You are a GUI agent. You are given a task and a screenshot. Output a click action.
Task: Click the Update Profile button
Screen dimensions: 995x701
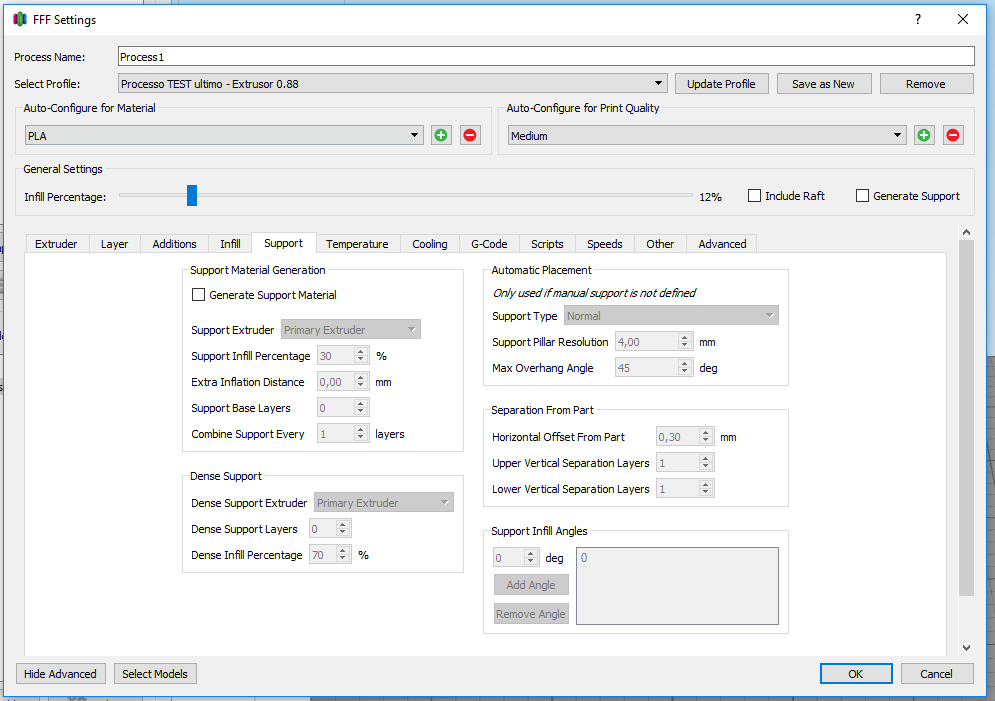[x=721, y=84]
